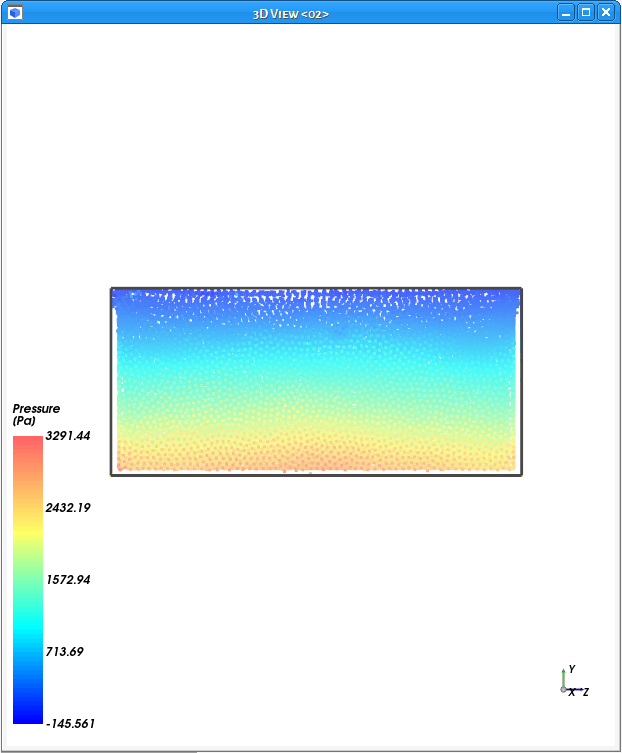The image size is (622, 753).
Task: Select the Pressure (Pa) legend title
Action: pos(36,414)
